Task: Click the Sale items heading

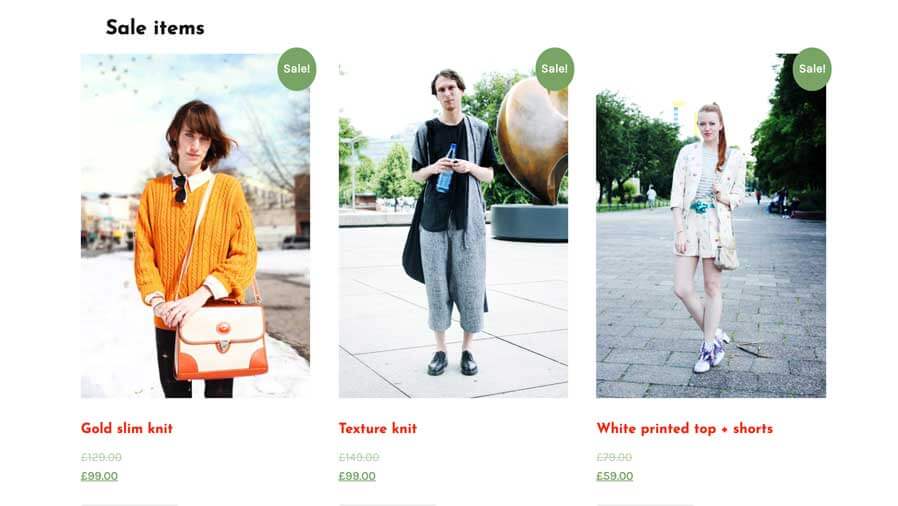Action: (x=155, y=27)
